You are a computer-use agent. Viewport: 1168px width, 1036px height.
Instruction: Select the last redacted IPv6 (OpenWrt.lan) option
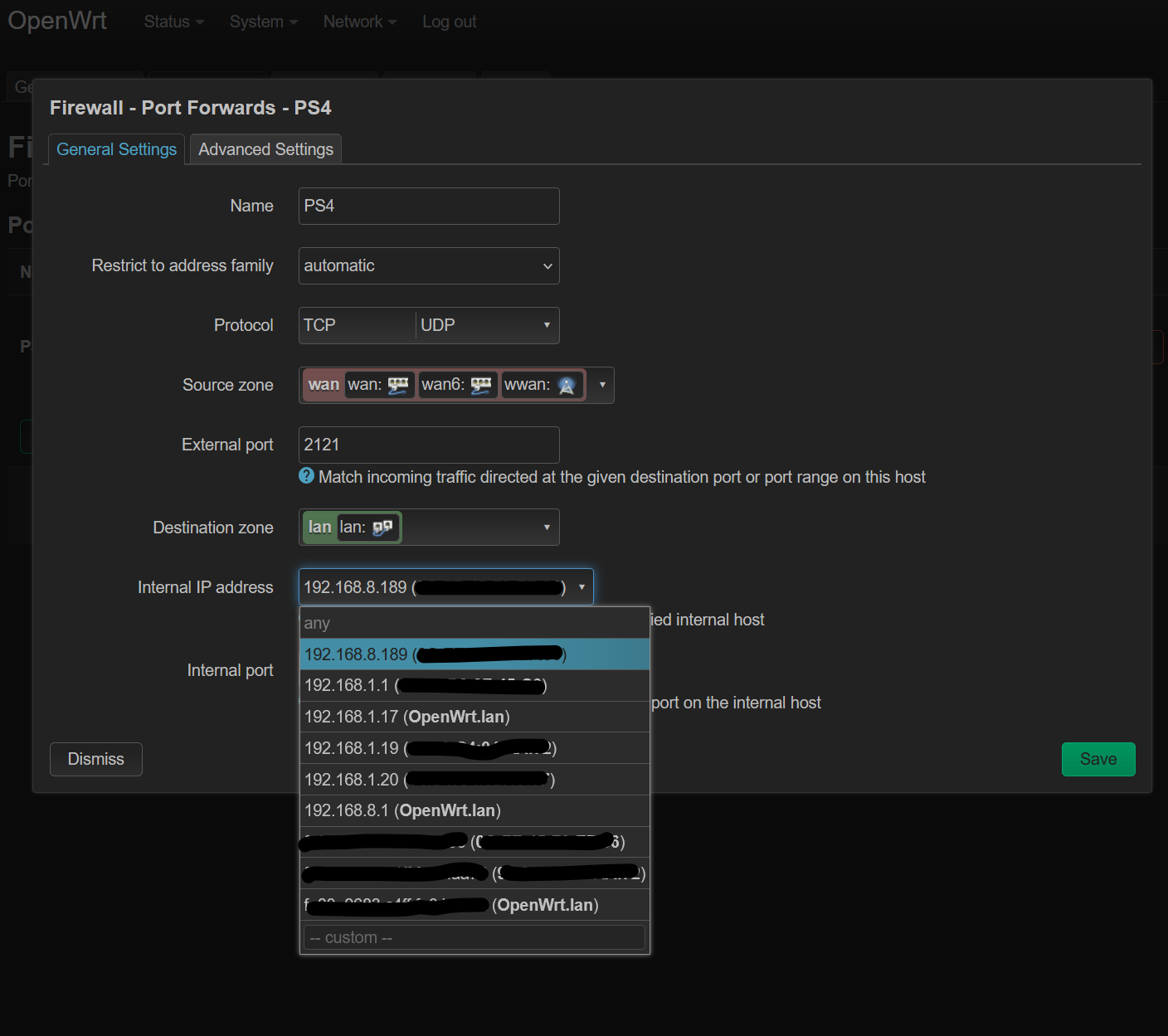474,905
